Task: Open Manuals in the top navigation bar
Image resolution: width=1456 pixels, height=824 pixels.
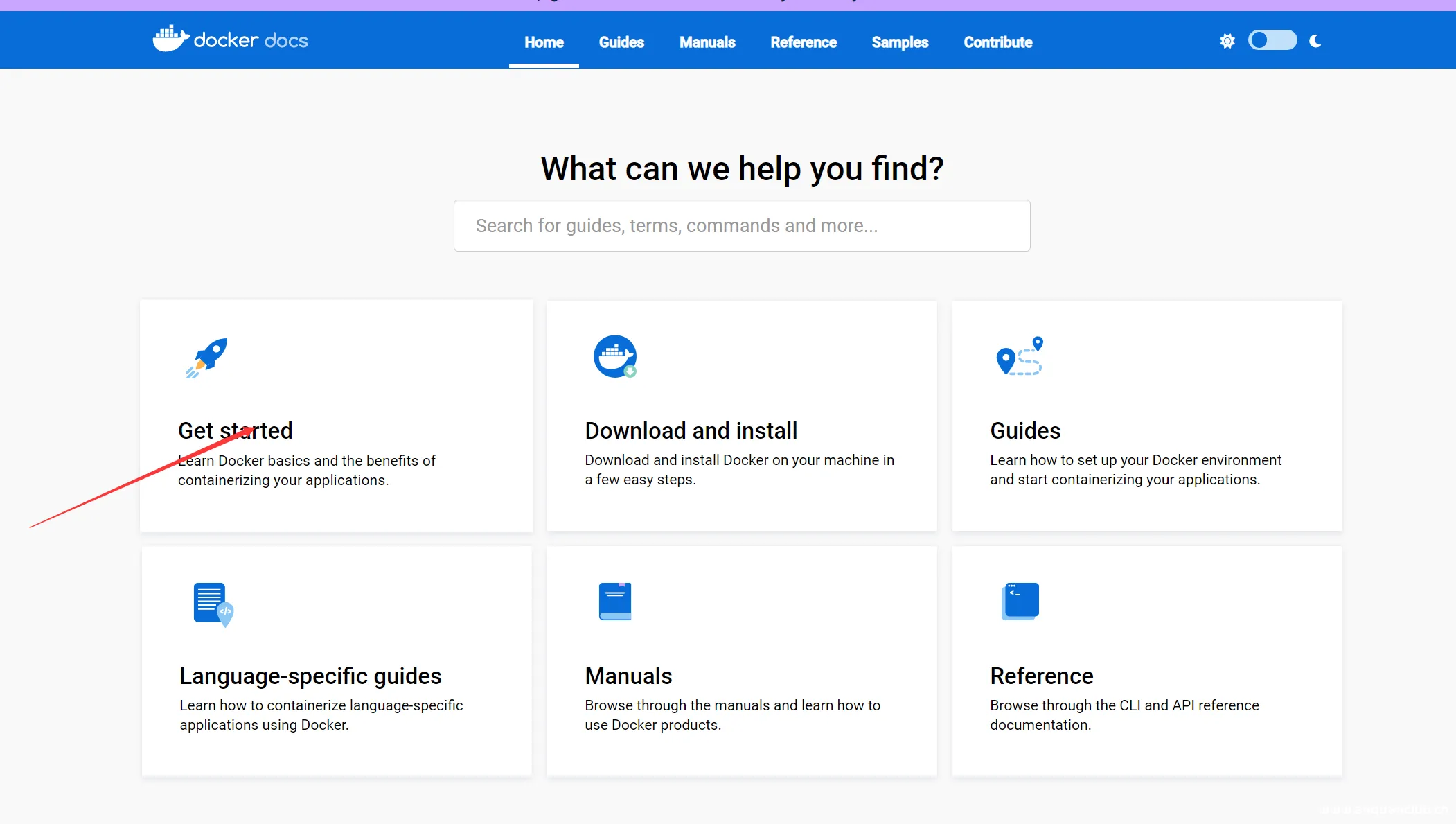Action: click(x=707, y=42)
